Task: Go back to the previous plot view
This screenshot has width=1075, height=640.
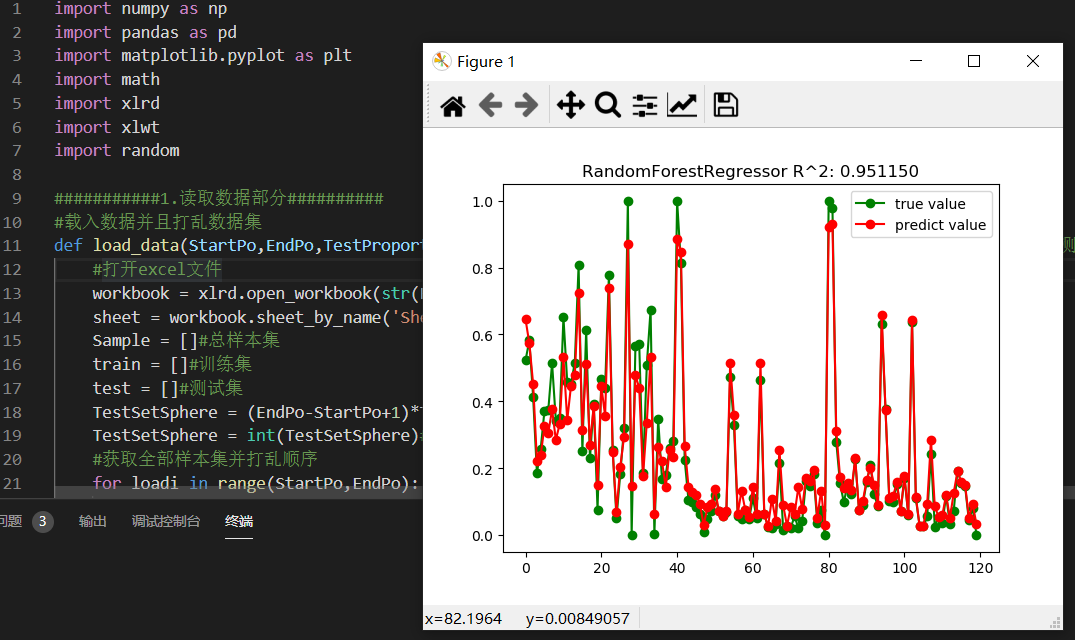Action: (x=490, y=104)
